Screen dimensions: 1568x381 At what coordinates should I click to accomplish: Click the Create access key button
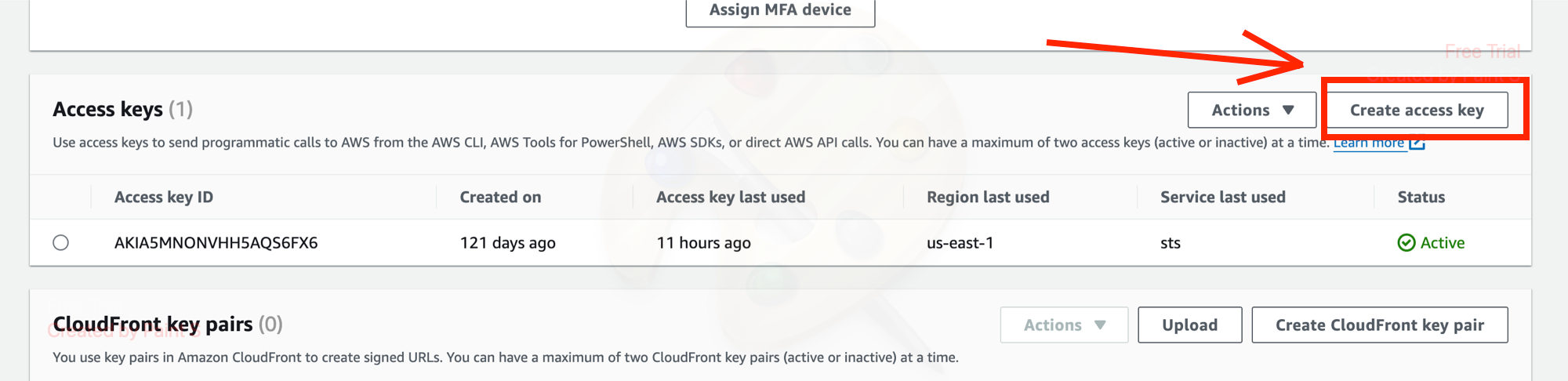(1417, 111)
